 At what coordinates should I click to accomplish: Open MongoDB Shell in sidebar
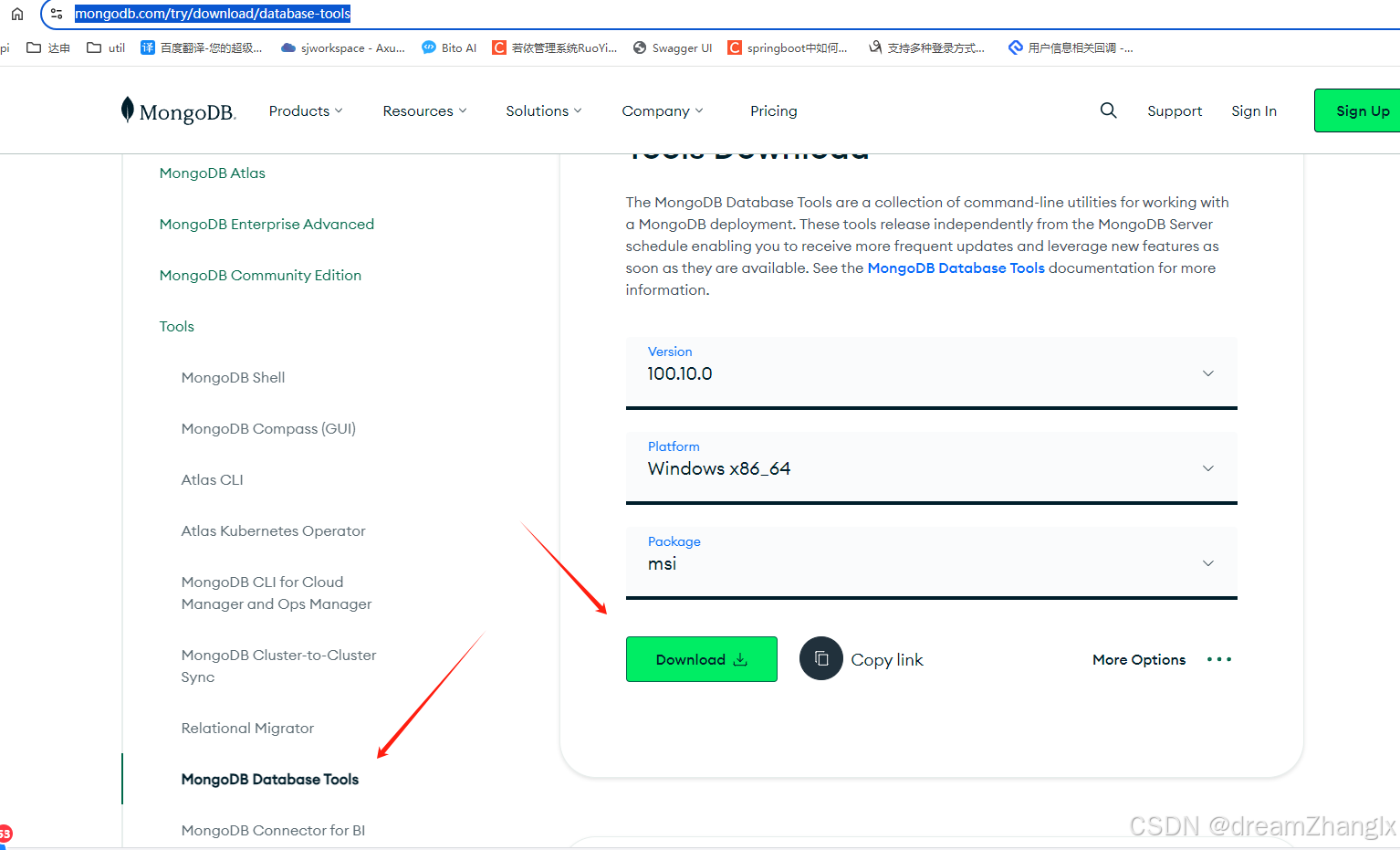click(x=233, y=377)
